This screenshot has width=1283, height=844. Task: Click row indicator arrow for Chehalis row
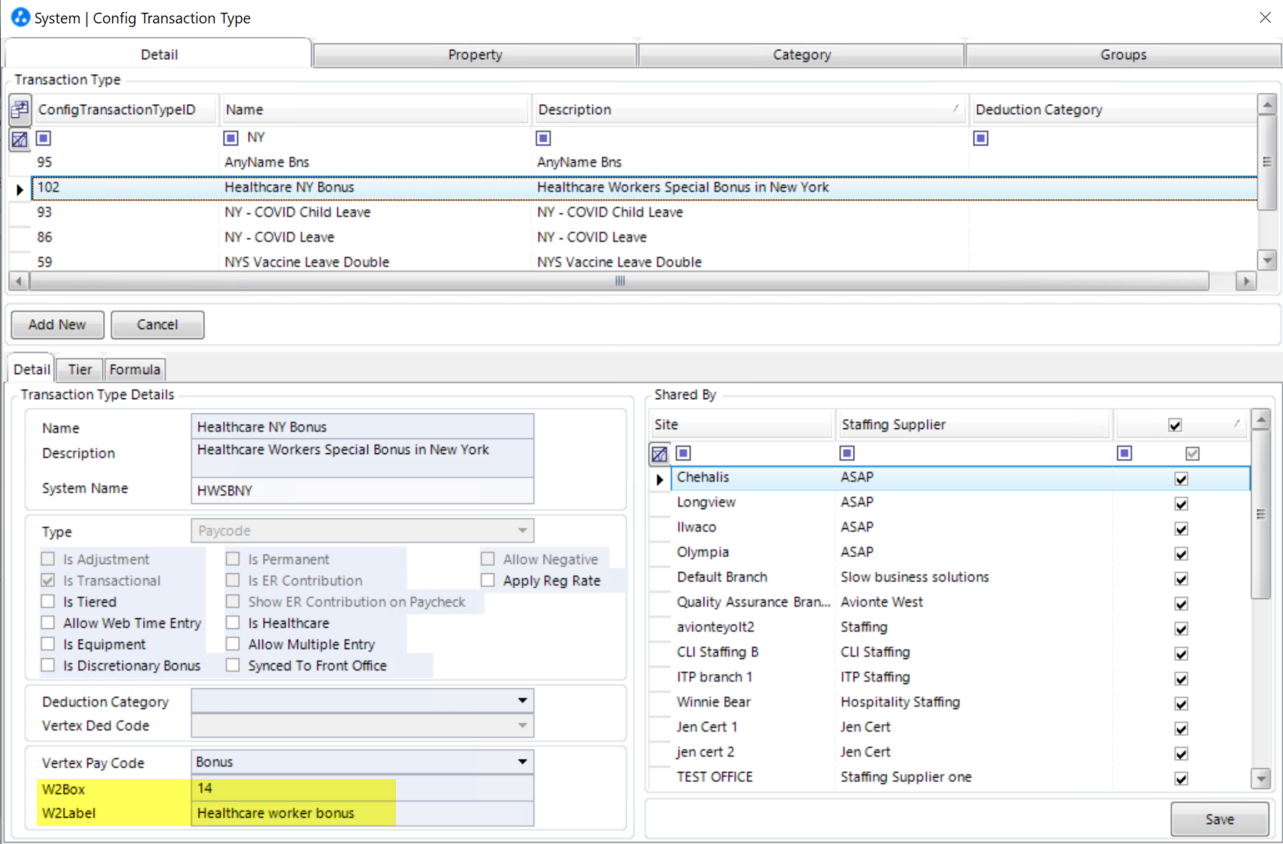[659, 479]
